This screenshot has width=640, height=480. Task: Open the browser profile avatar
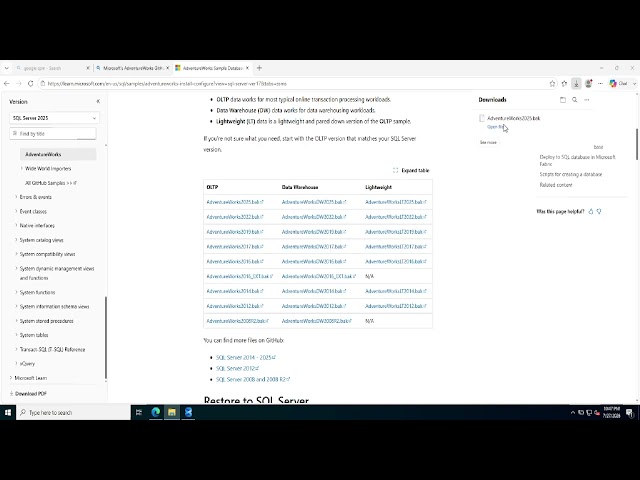click(x=588, y=83)
